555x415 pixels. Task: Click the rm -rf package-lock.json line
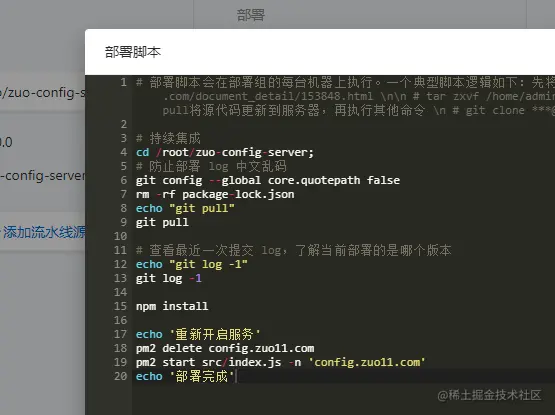click(215, 194)
